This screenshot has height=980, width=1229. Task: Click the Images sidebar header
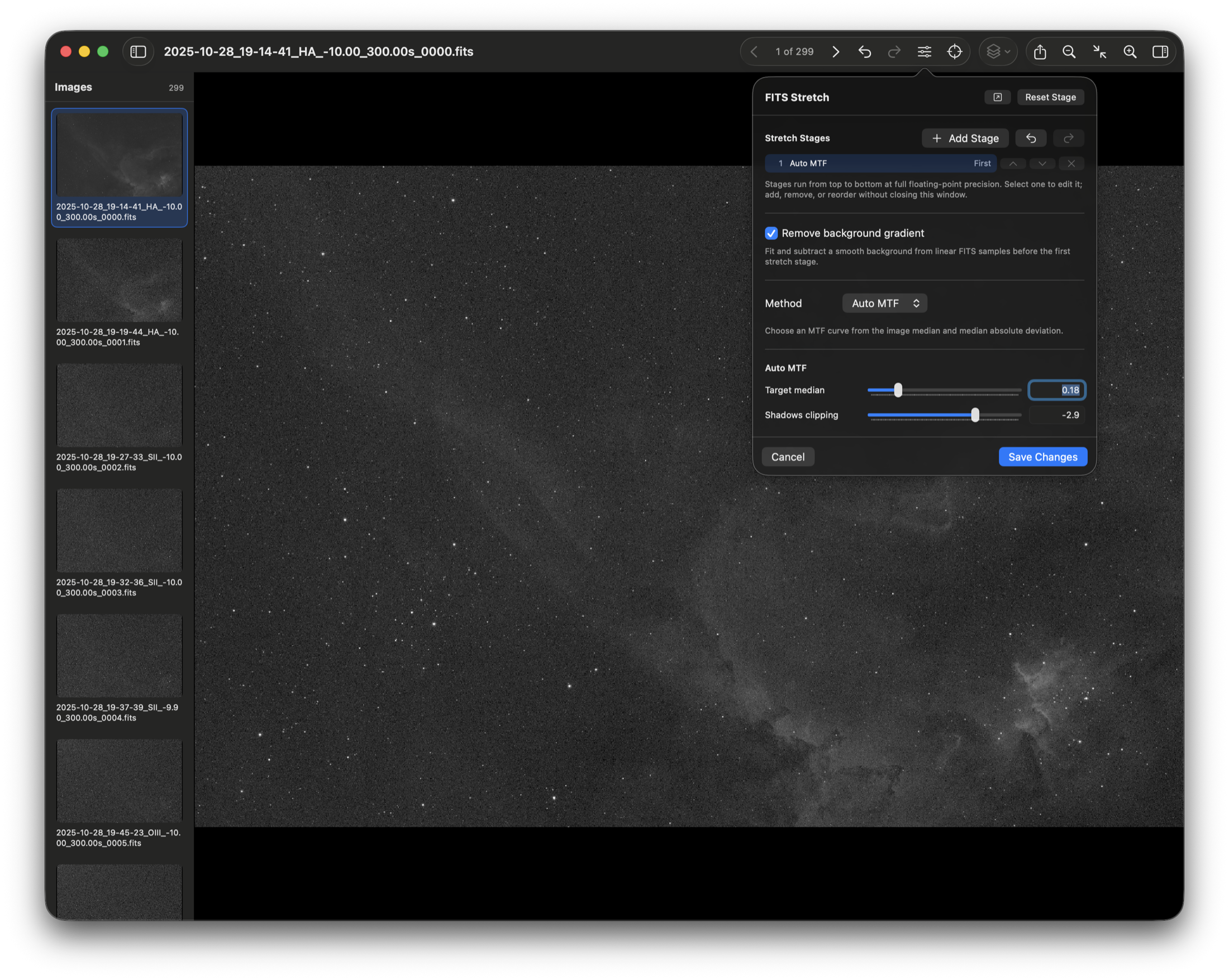74,87
